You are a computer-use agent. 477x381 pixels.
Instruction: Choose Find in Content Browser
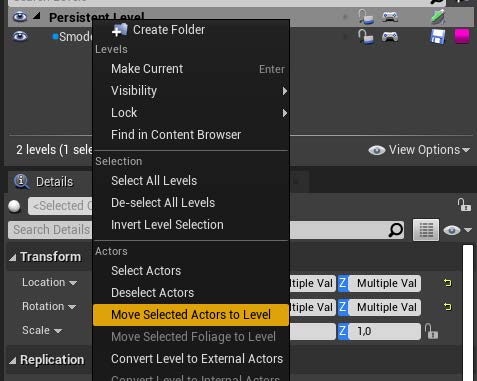click(x=191, y=135)
